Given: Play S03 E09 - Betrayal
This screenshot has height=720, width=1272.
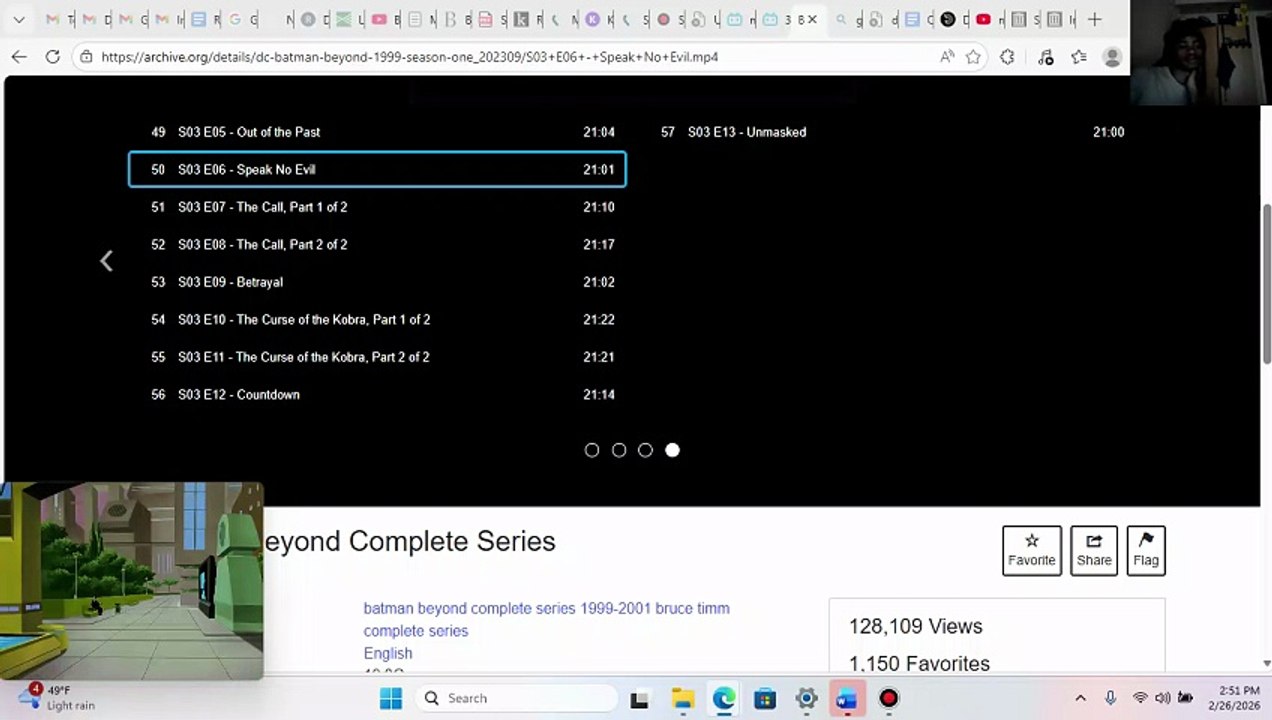Looking at the screenshot, I should click(378, 282).
